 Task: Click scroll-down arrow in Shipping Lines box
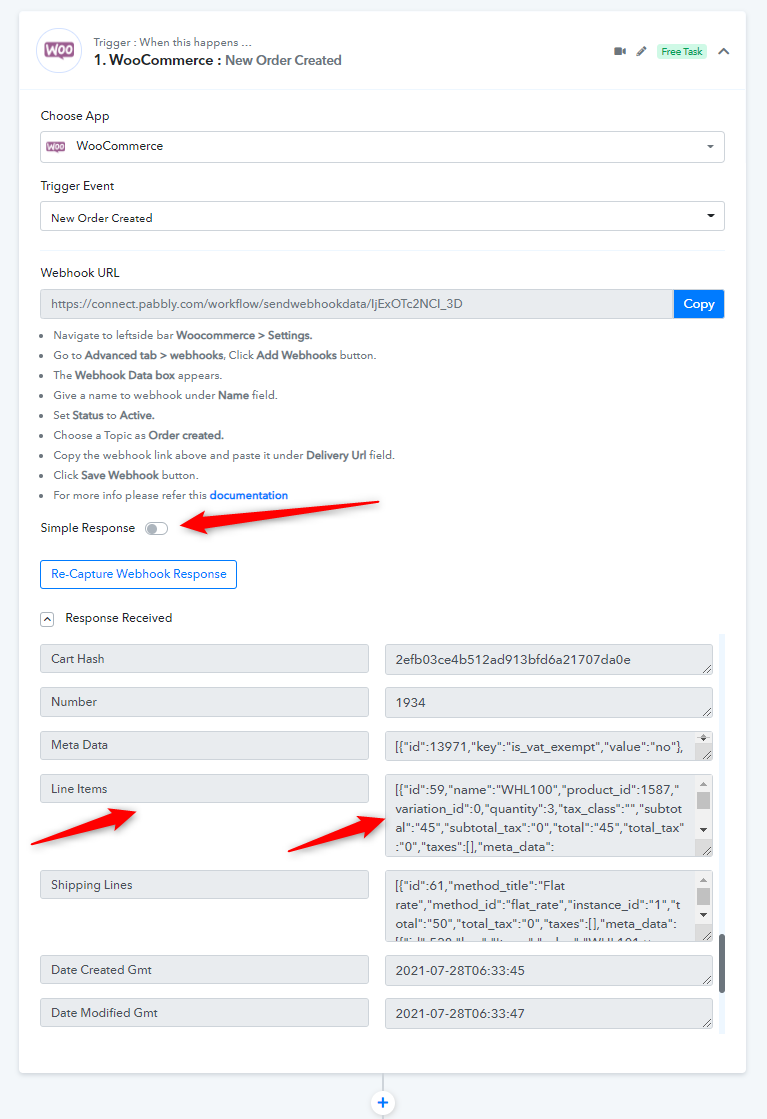click(703, 915)
